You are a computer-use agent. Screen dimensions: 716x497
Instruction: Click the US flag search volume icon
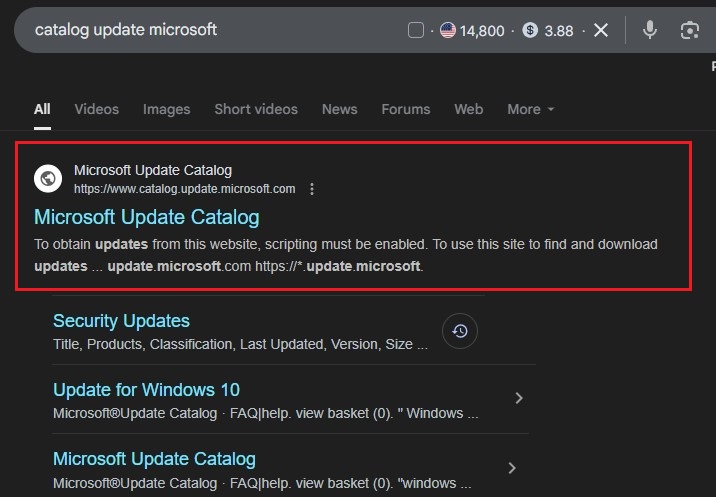coord(448,31)
